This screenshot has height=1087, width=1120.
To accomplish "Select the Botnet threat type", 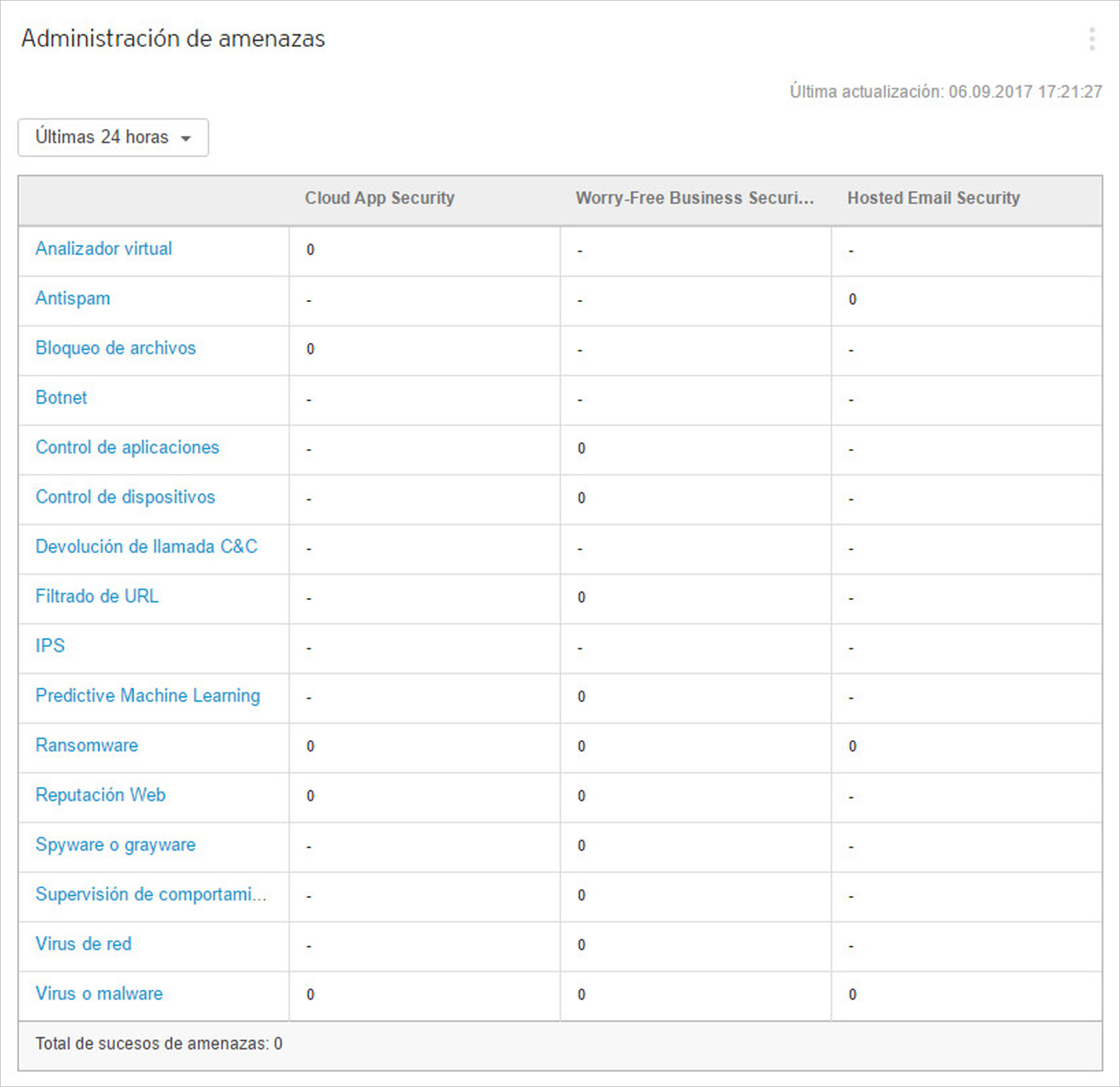I will pos(61,398).
